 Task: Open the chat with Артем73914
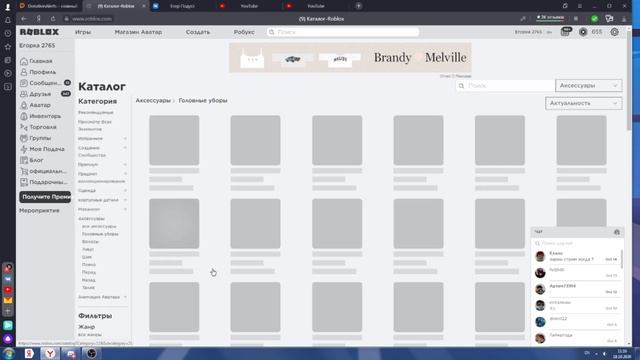[577, 289]
